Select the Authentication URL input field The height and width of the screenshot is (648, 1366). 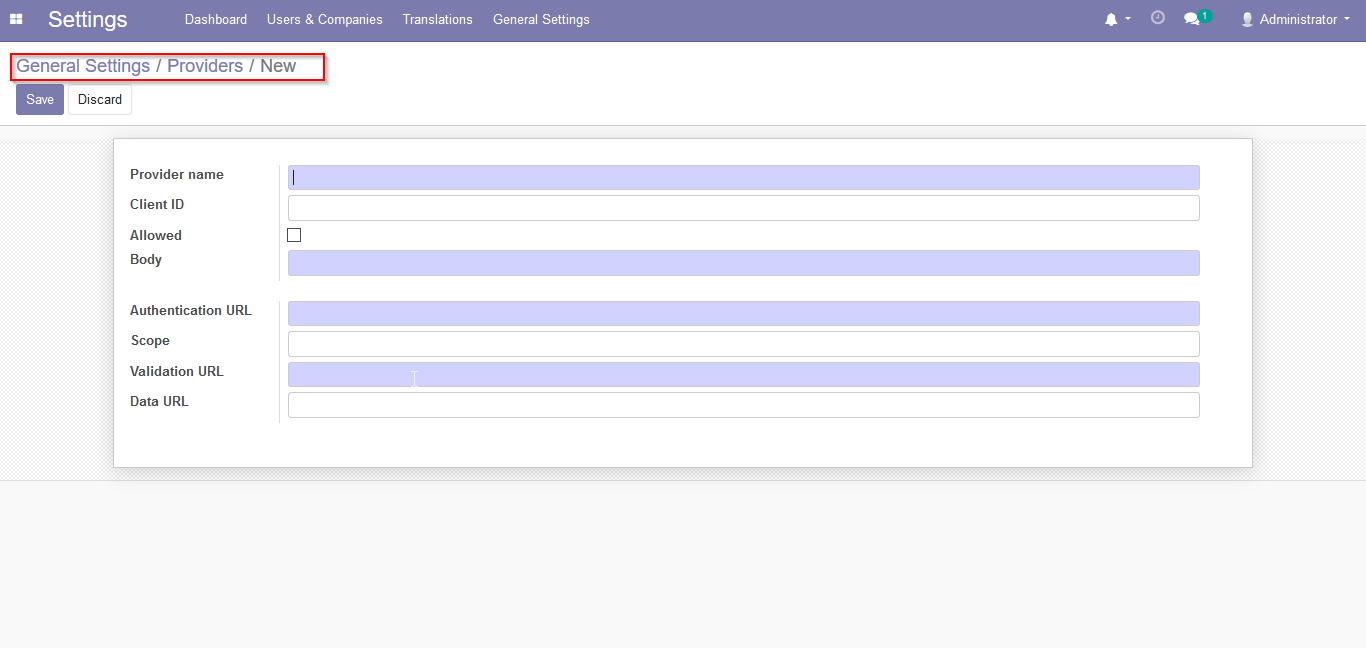[x=743, y=314]
